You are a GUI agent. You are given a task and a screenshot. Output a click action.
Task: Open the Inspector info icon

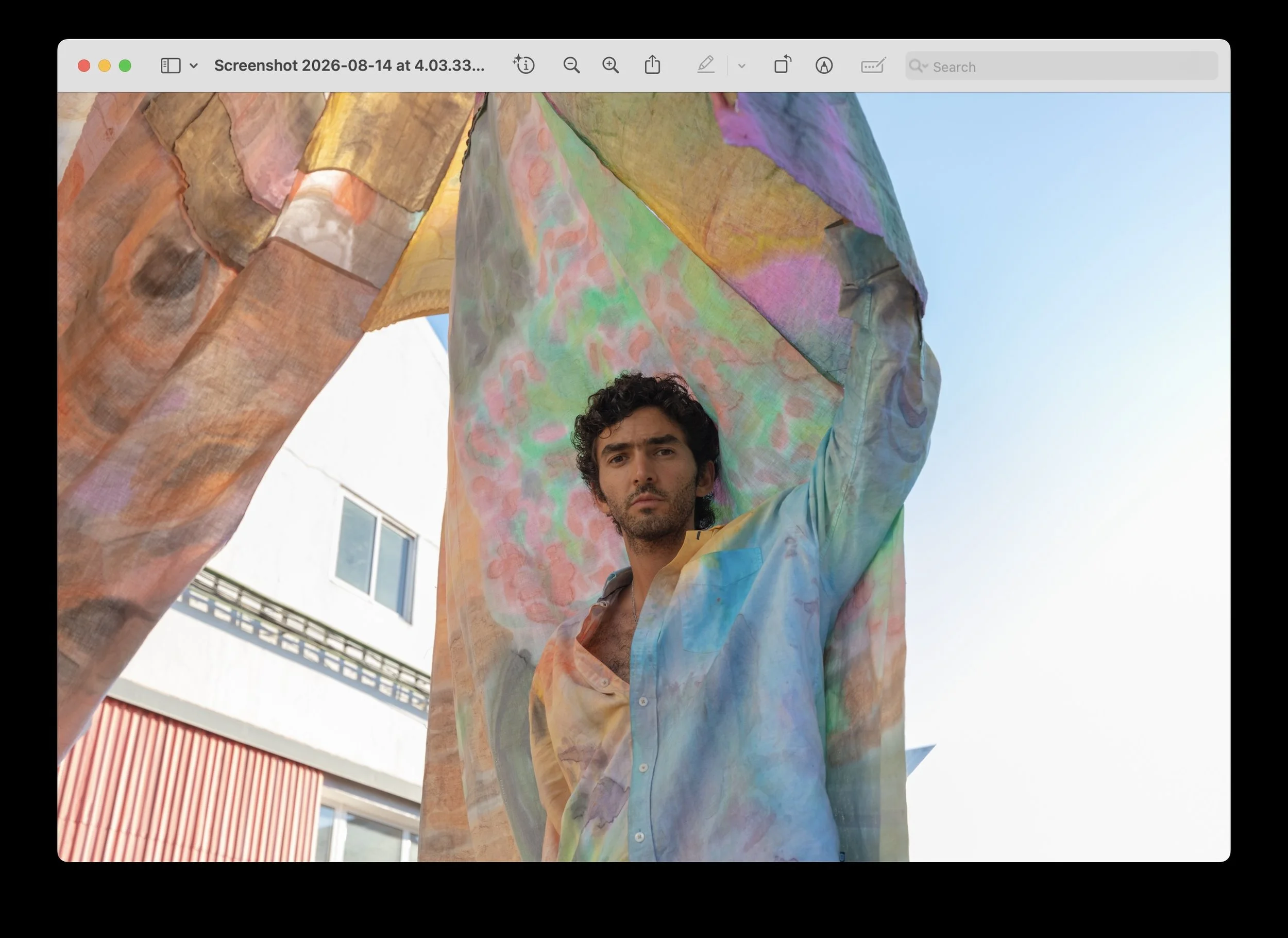[523, 65]
